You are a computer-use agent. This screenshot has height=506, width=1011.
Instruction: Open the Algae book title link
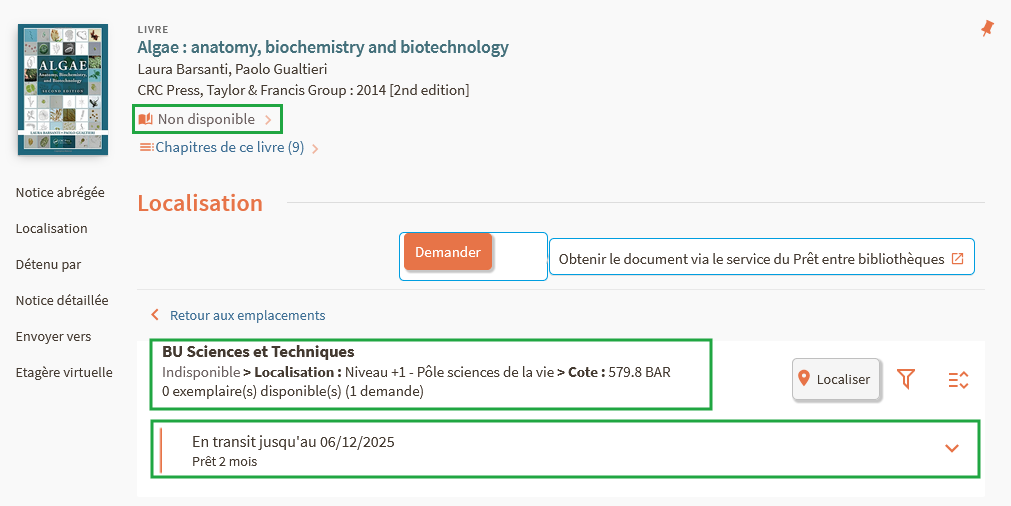pos(323,47)
